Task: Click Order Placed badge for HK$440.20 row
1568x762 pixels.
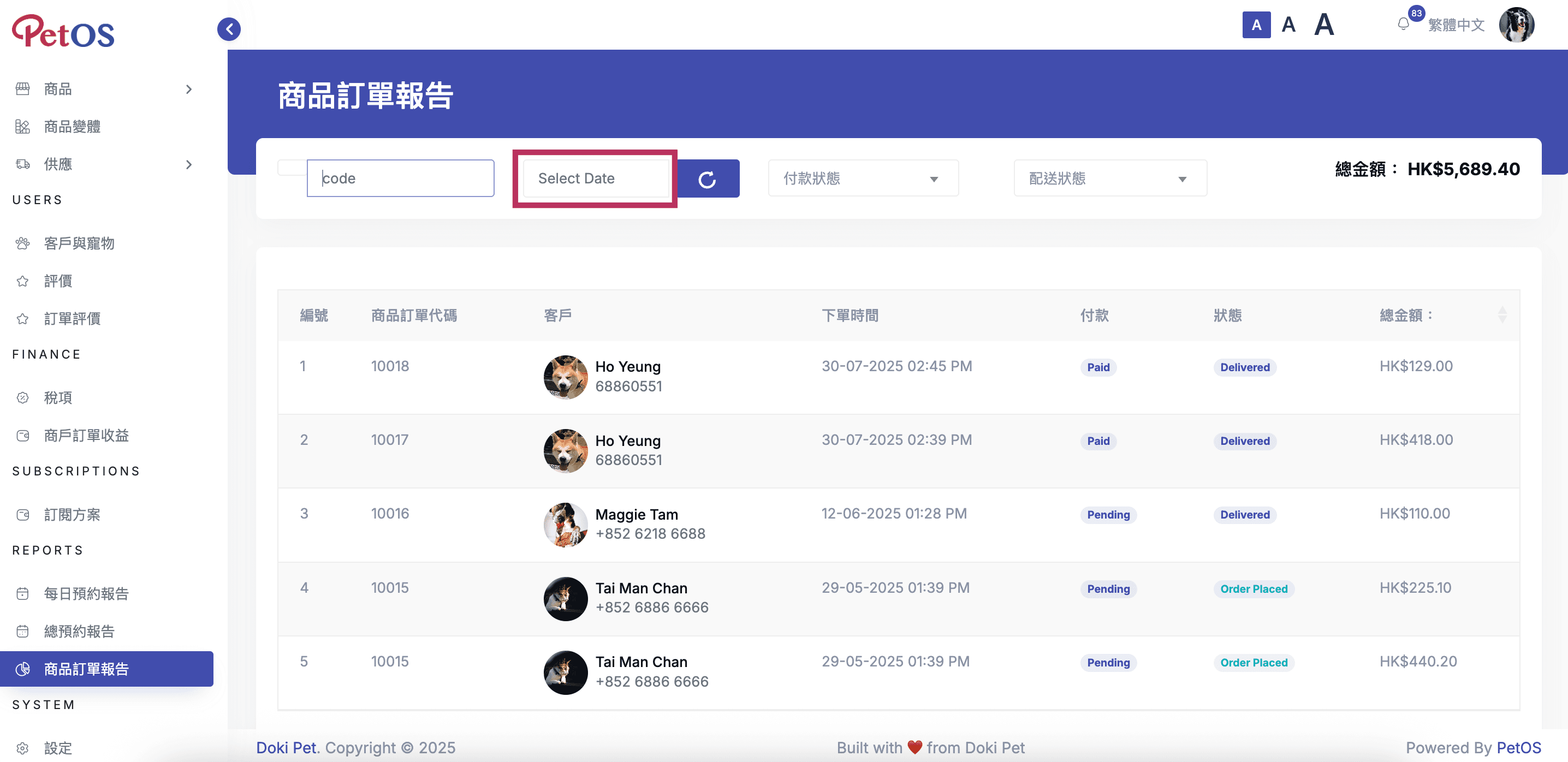Action: (1254, 663)
